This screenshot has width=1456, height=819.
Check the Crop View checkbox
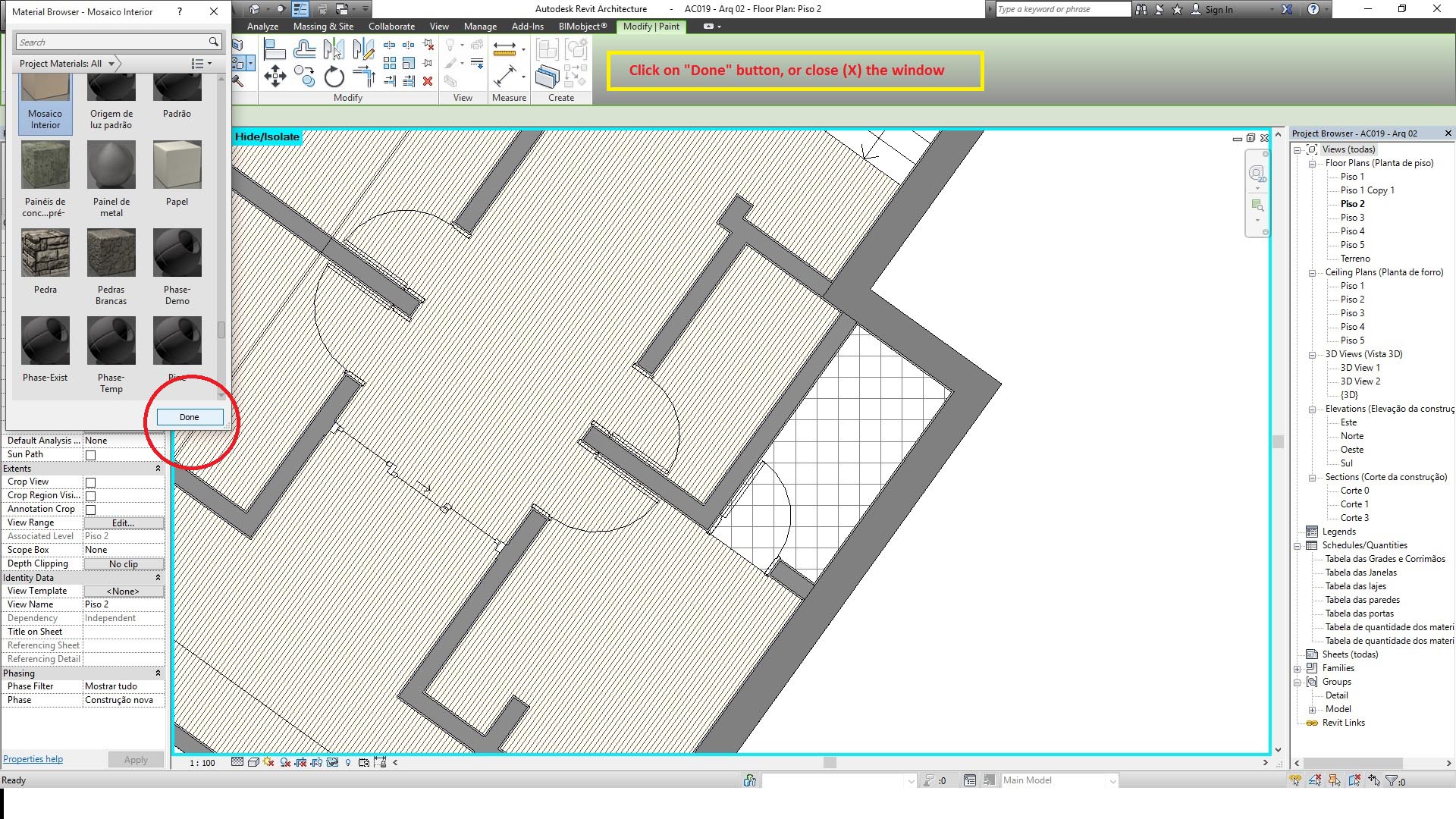tap(91, 482)
